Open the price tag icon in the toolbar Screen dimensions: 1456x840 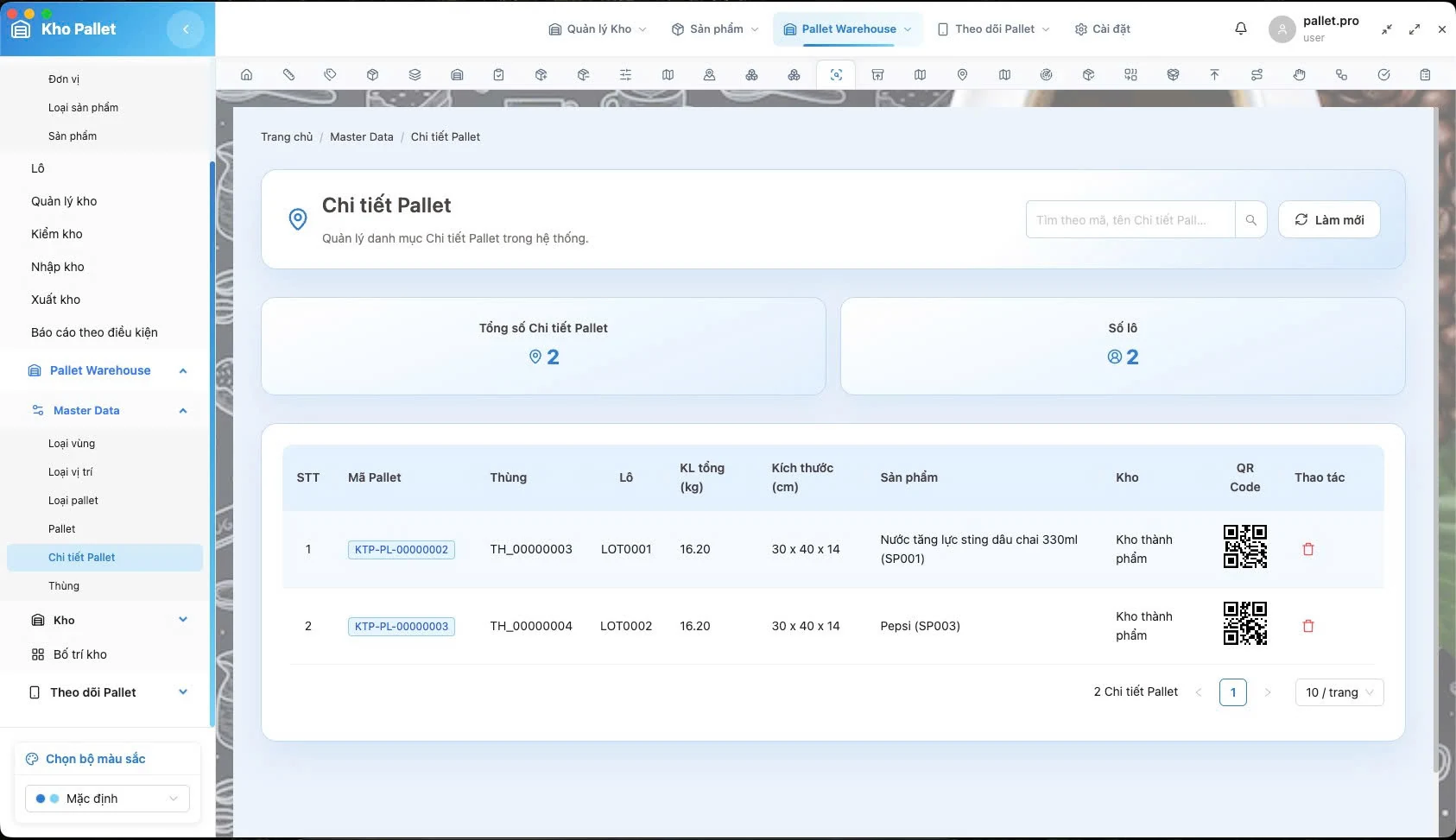(330, 75)
